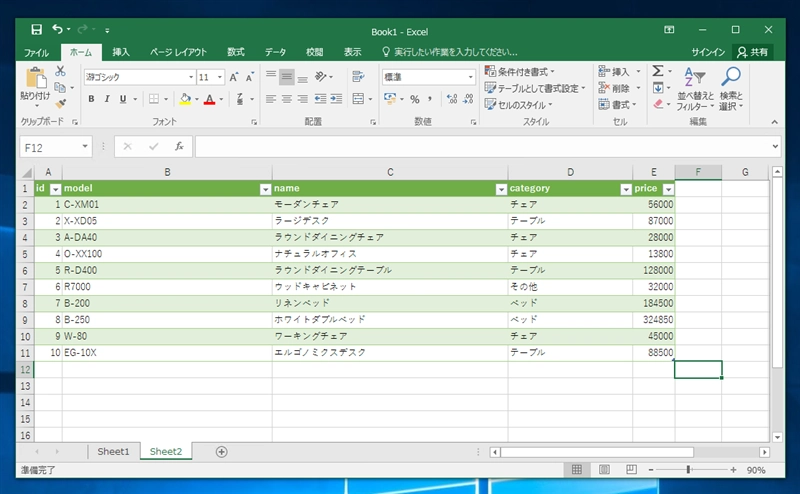Open Find and Select magnifier icon
Viewport: 800px width, 494px height.
coord(731,78)
